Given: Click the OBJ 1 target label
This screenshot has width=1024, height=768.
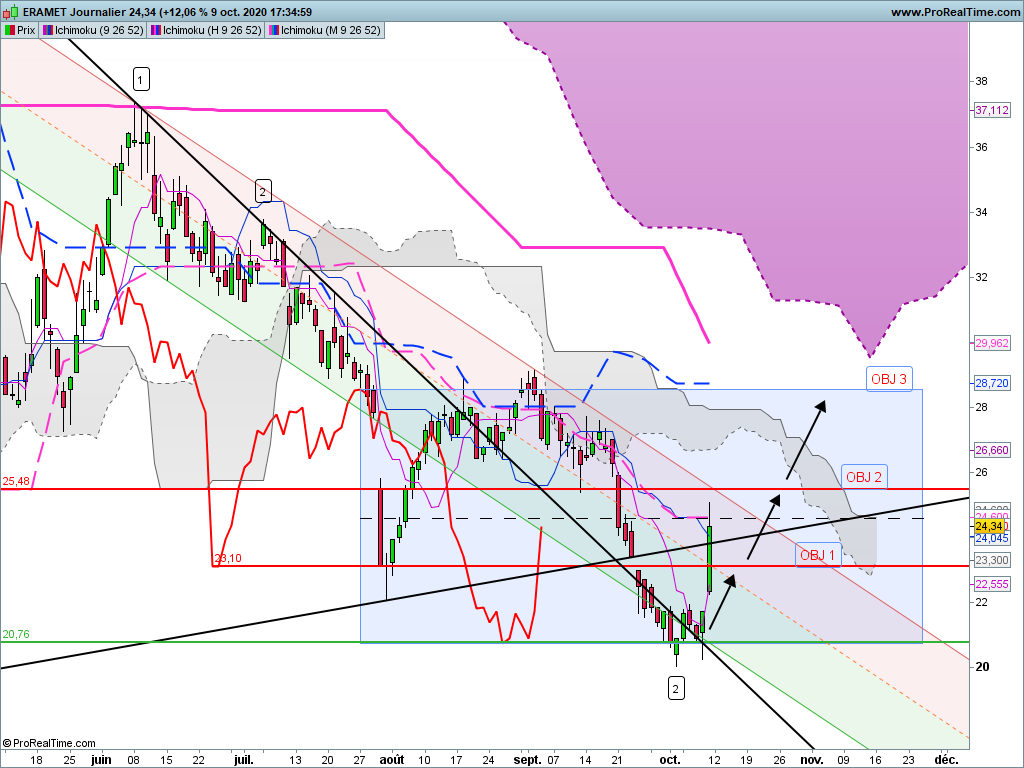Looking at the screenshot, I should click(818, 555).
